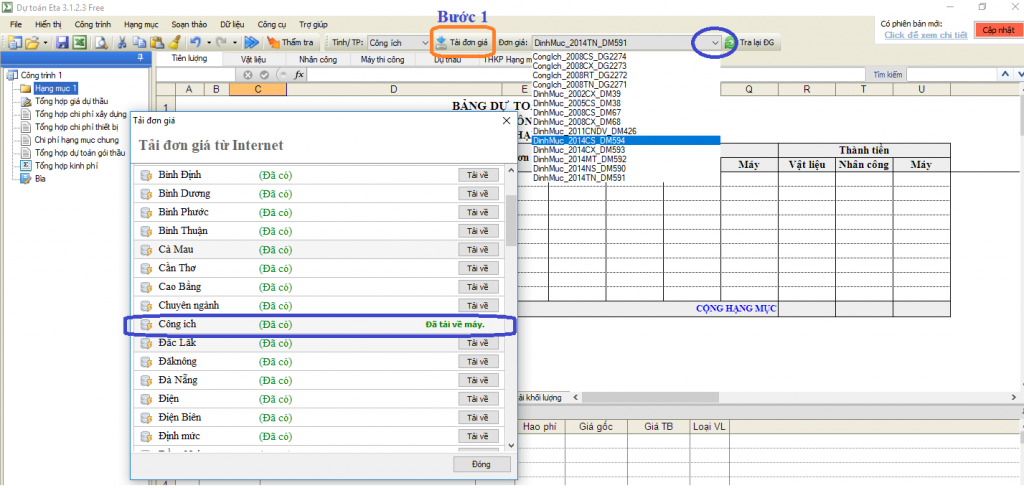1024x488 pixels.
Task: Click the Thẩm tra toolbar icon
Action: pos(274,43)
